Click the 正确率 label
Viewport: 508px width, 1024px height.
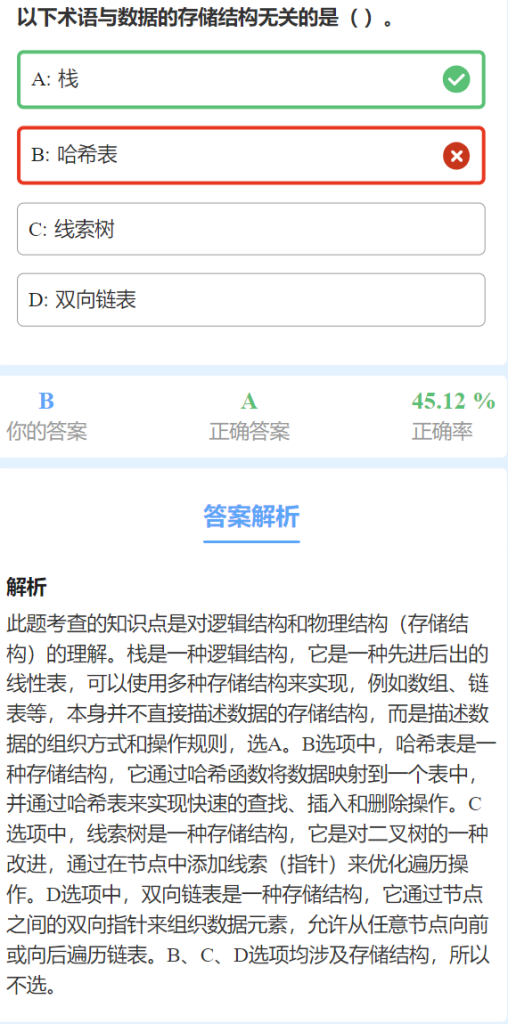pyautogui.click(x=442, y=431)
